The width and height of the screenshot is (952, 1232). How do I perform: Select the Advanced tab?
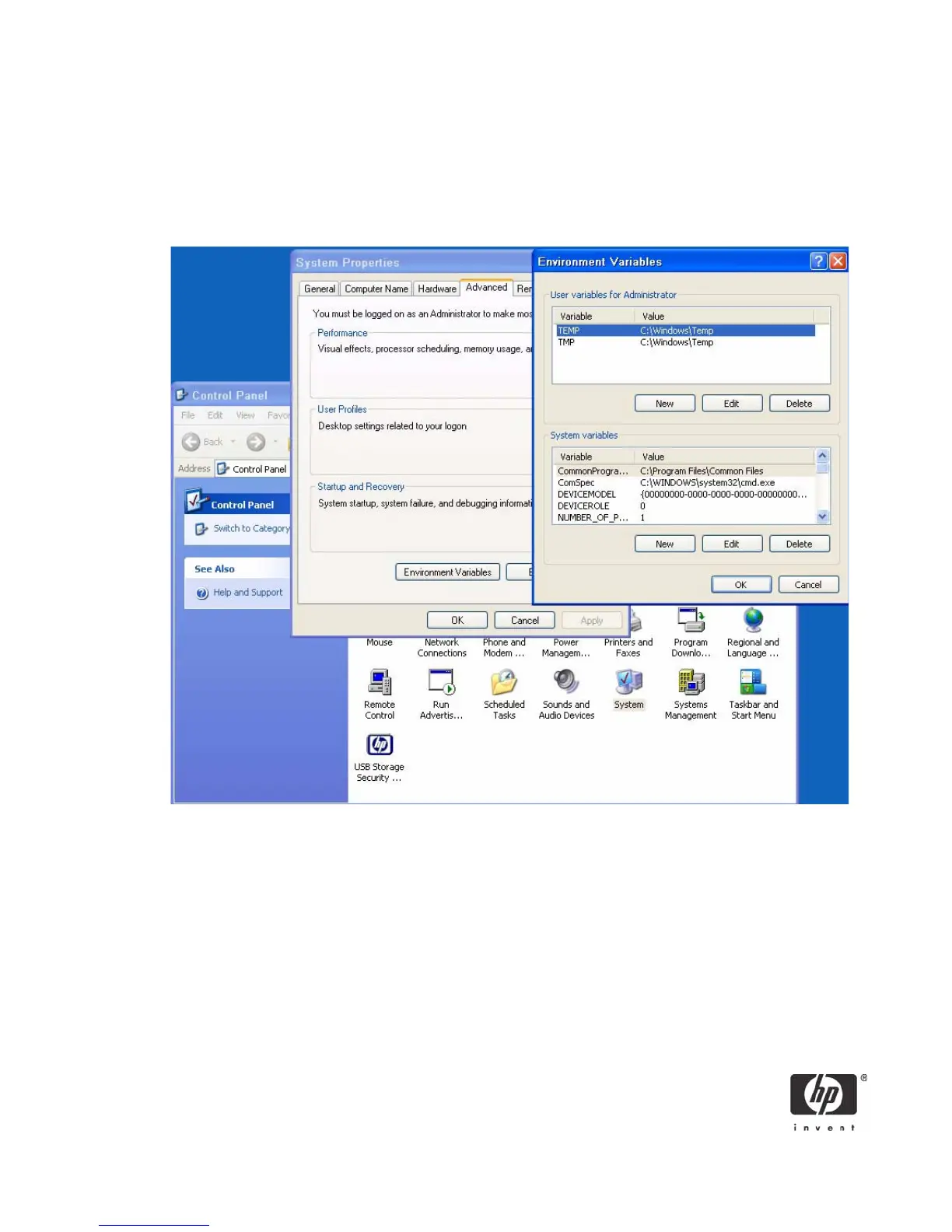pos(486,287)
